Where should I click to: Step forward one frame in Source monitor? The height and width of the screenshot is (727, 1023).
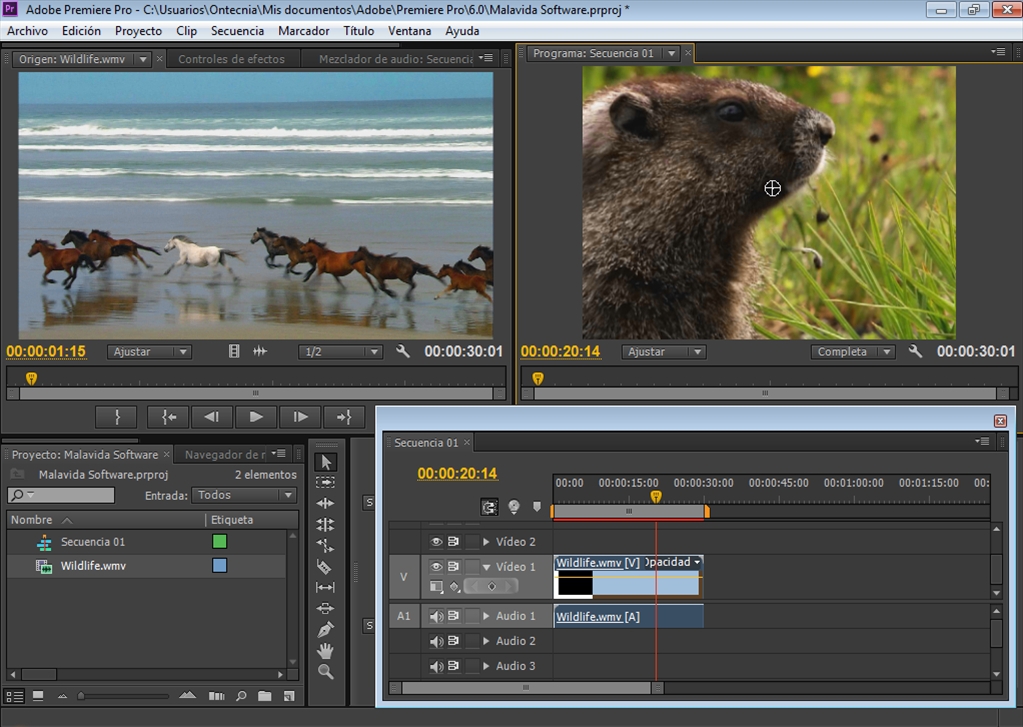(x=300, y=417)
